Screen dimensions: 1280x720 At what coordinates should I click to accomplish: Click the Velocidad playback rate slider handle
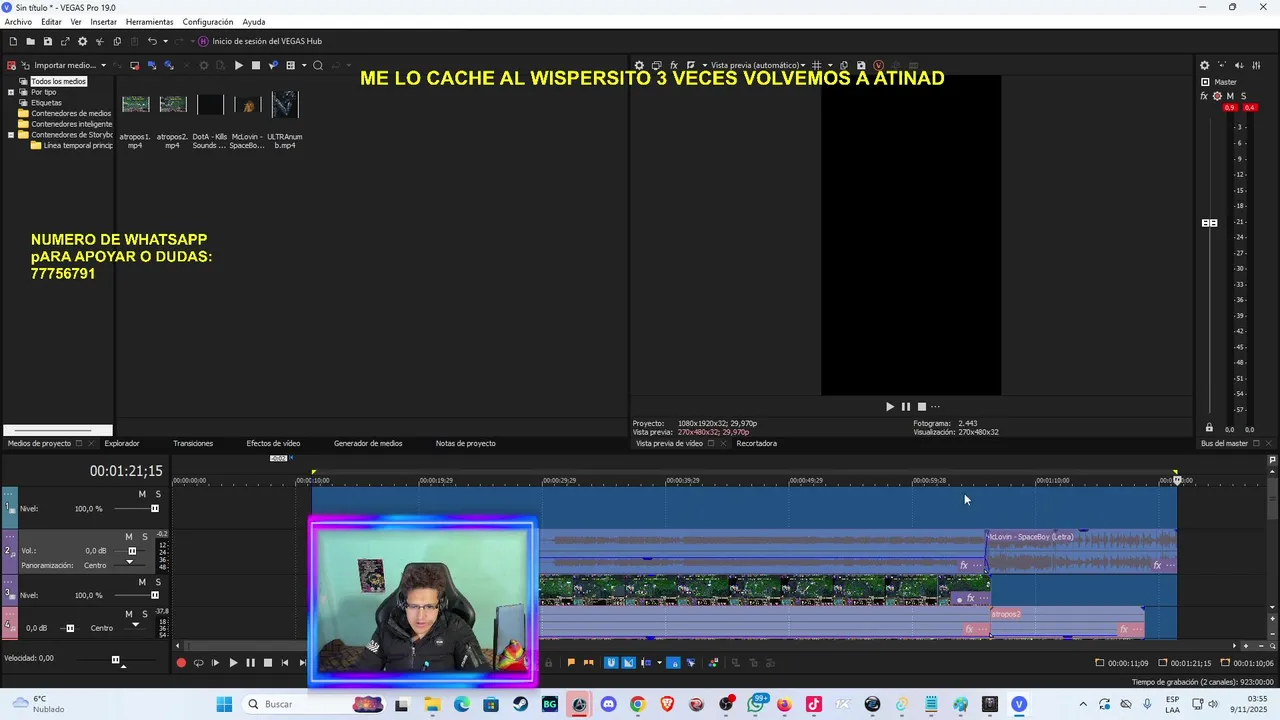coord(115,660)
